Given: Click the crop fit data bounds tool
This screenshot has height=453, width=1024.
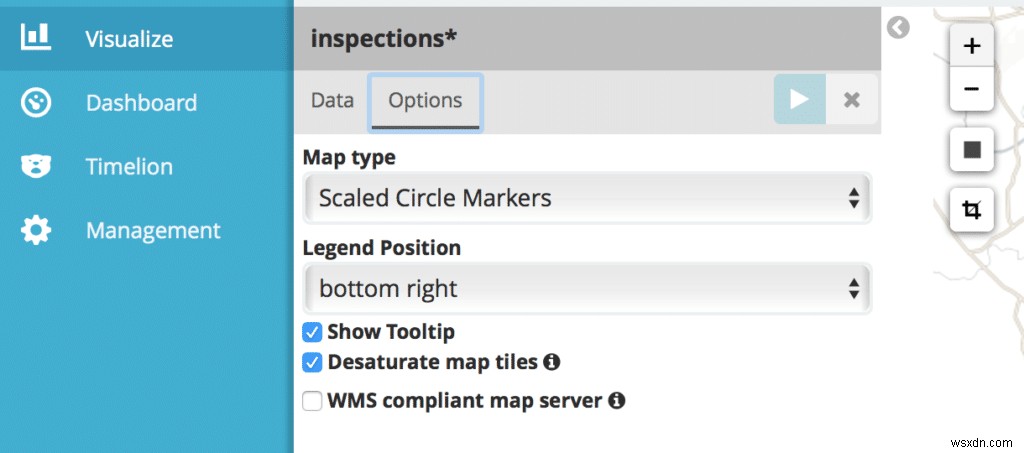Looking at the screenshot, I should 971,210.
